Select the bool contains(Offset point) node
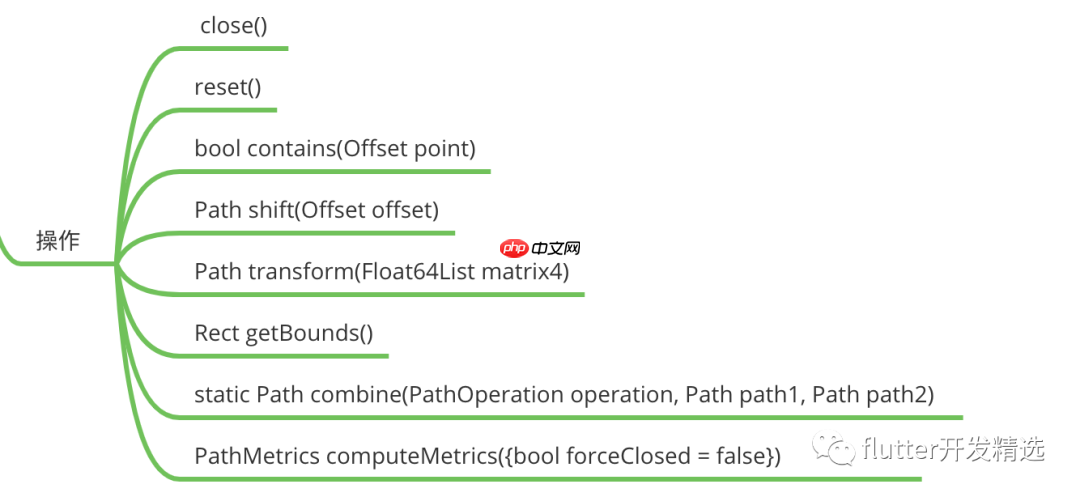Viewport: 1080px width, 497px height. click(335, 149)
